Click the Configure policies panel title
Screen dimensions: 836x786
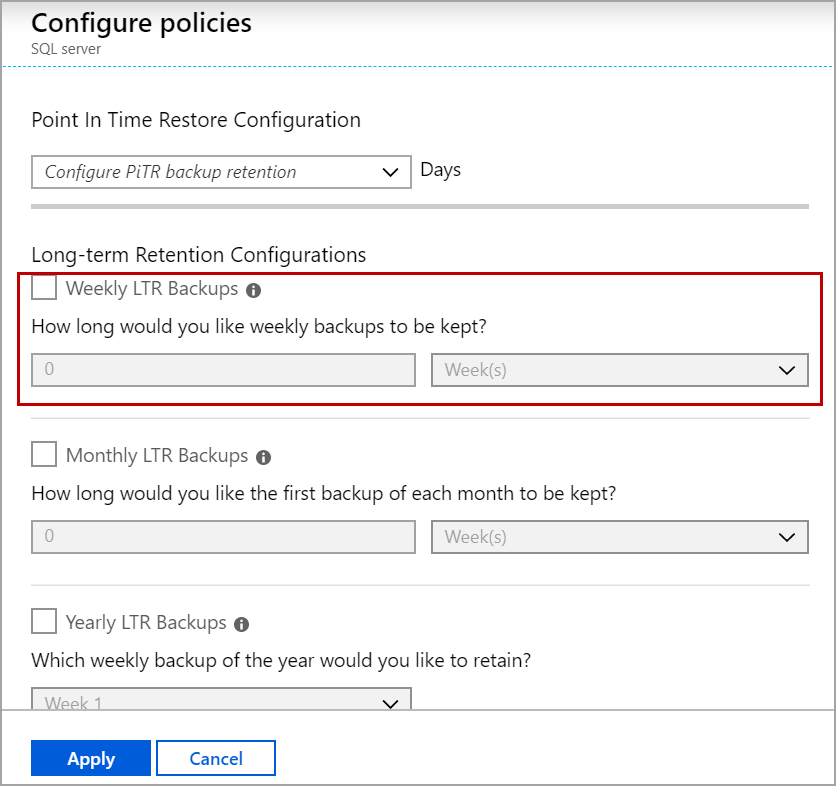(141, 23)
